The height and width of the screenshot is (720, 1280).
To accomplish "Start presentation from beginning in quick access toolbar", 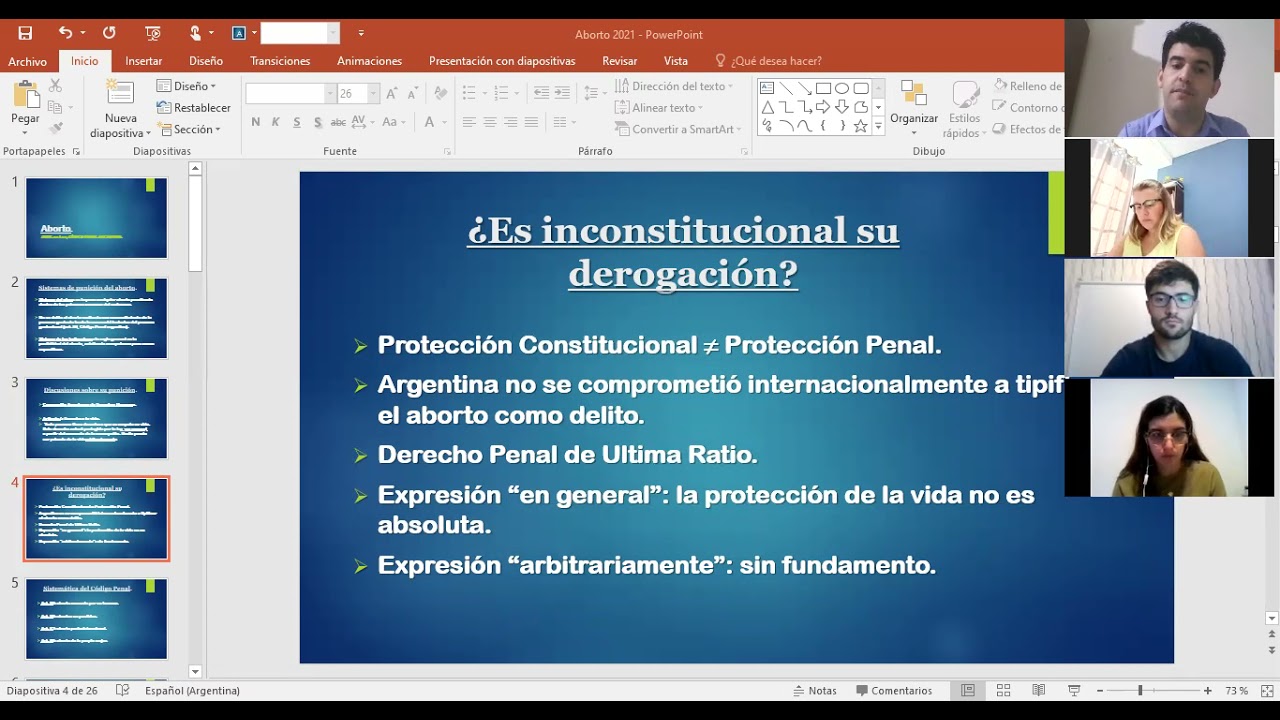I will [x=153, y=33].
